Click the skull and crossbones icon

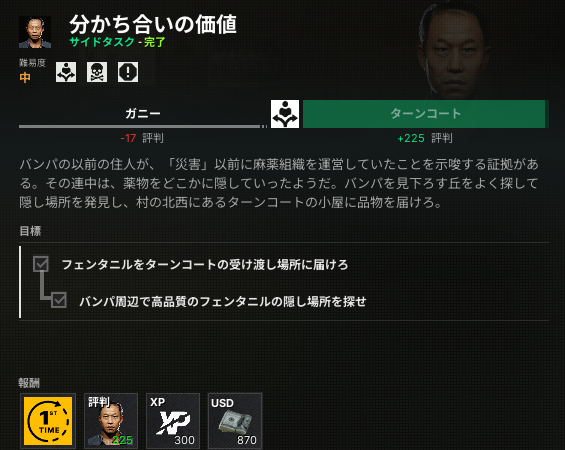[x=97, y=72]
